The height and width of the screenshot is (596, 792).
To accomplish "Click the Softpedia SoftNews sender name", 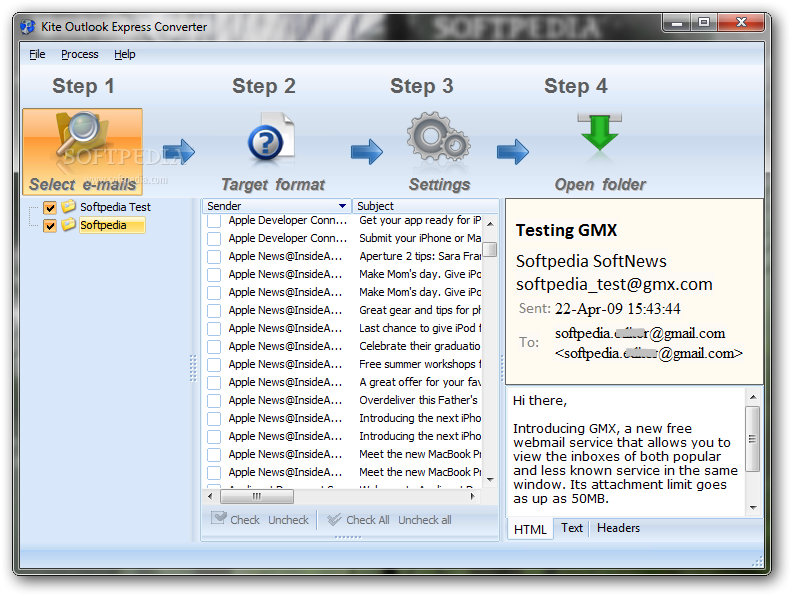I will pyautogui.click(x=591, y=261).
